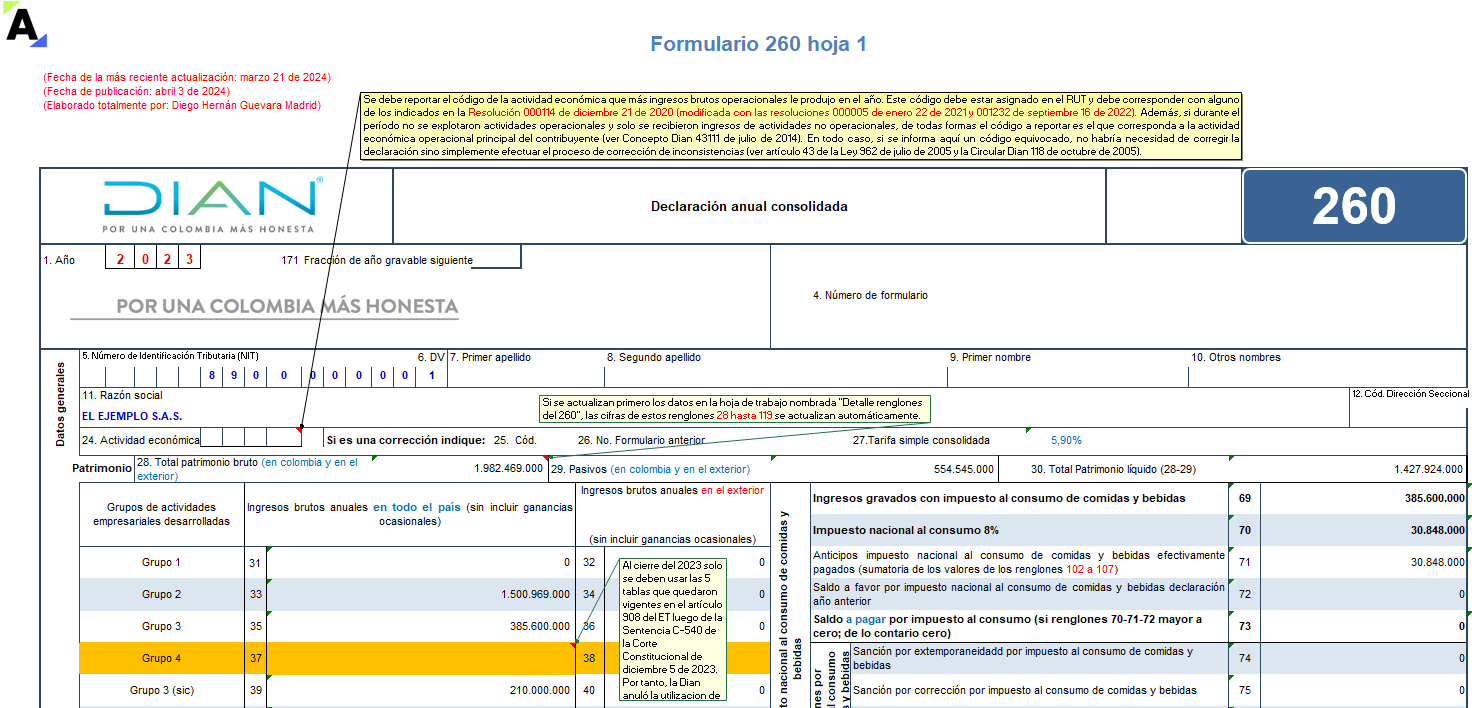The image size is (1472, 708).
Task: Select 'Ingresos gravados con impuesto al consumo' label
Action: (x=999, y=498)
